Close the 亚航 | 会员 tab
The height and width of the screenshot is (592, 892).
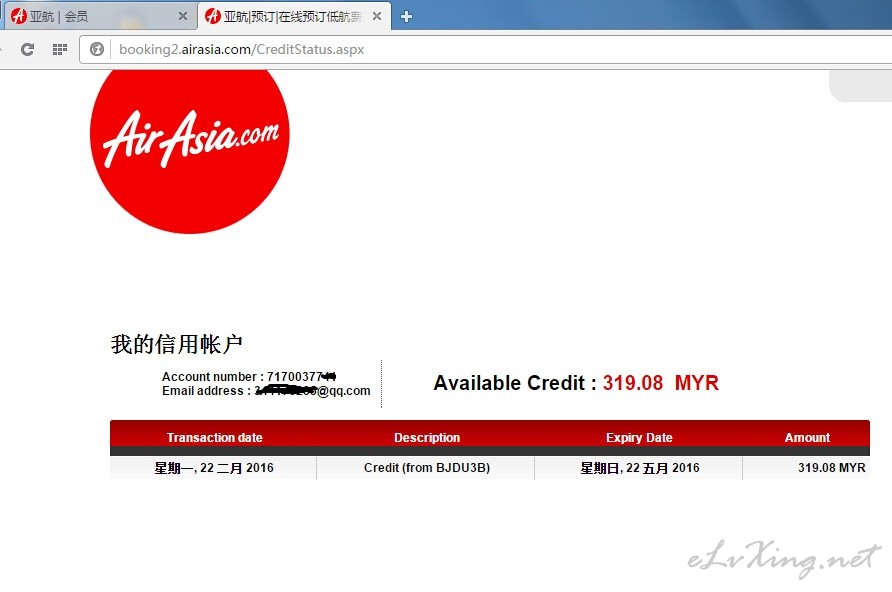[x=183, y=16]
